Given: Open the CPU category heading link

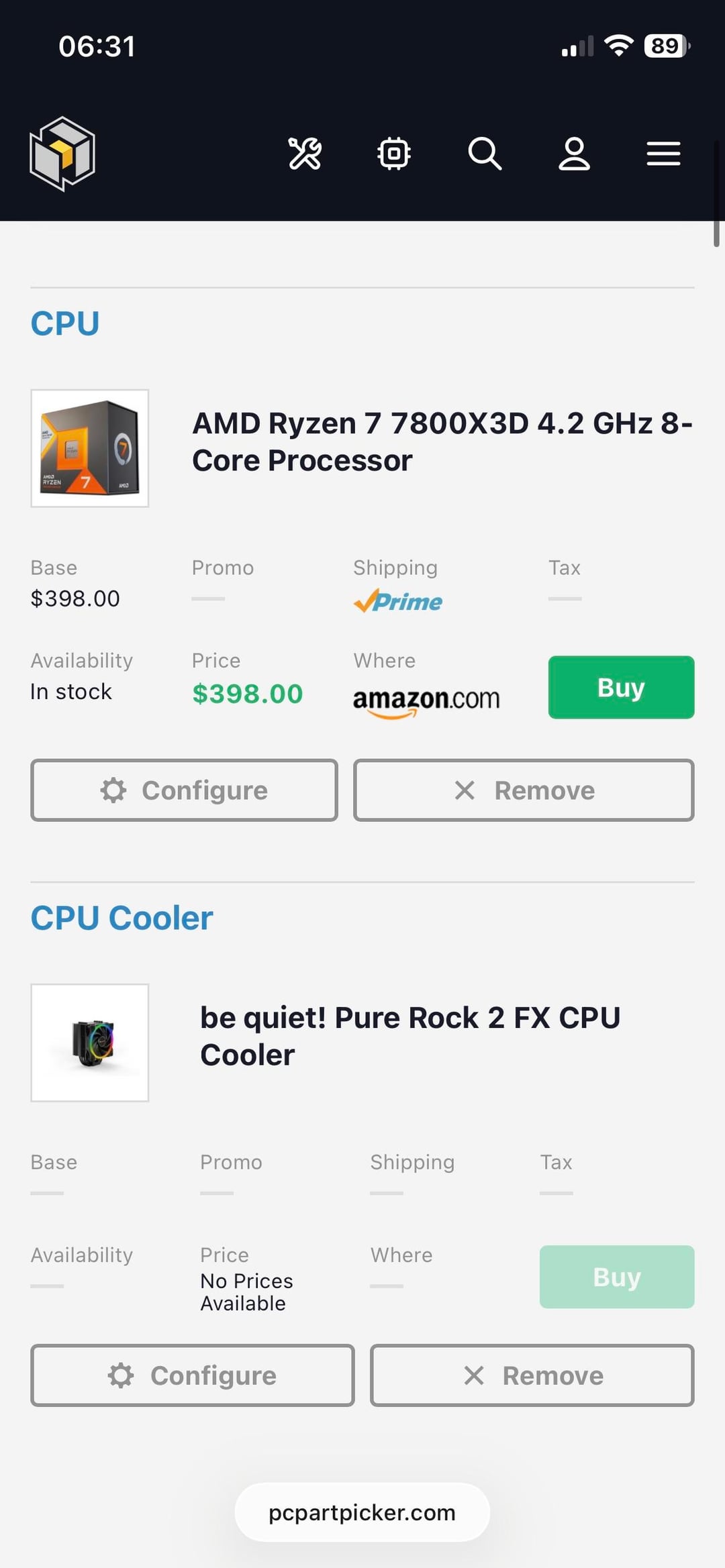Looking at the screenshot, I should pyautogui.click(x=65, y=323).
